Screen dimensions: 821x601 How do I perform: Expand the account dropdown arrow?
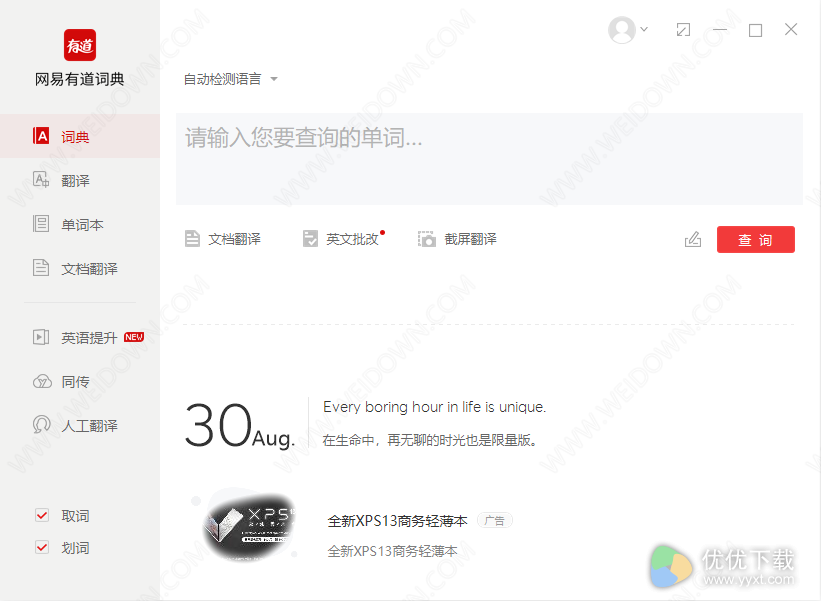644,29
